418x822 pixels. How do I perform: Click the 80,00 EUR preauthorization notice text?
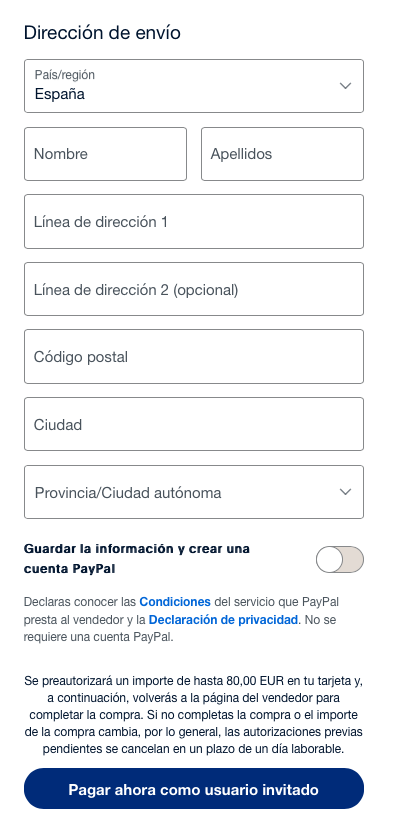point(194,715)
